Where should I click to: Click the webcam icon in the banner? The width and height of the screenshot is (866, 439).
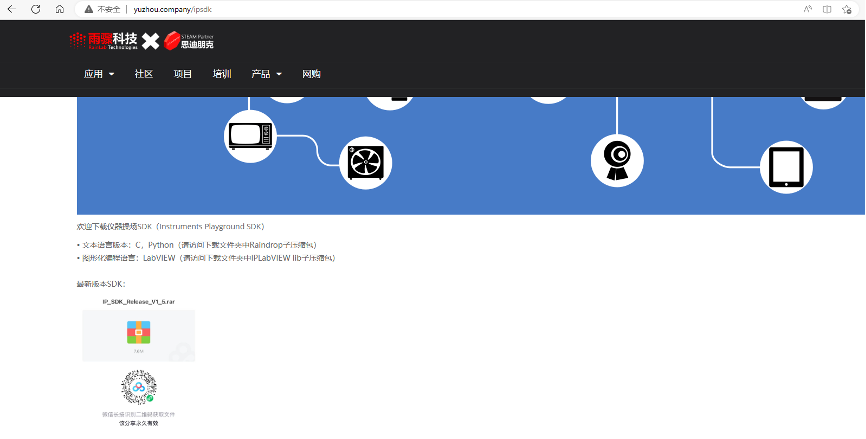[617, 159]
